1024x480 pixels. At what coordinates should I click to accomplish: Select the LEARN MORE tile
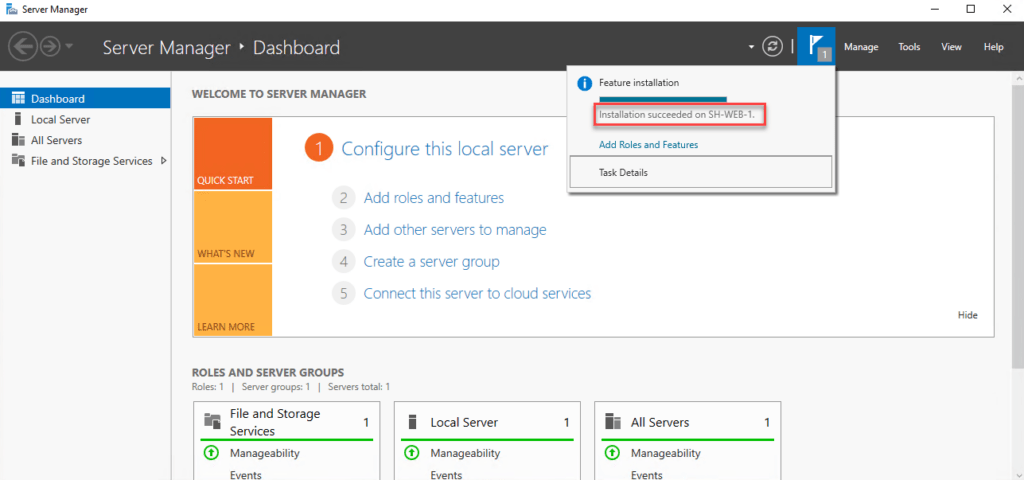pos(232,300)
